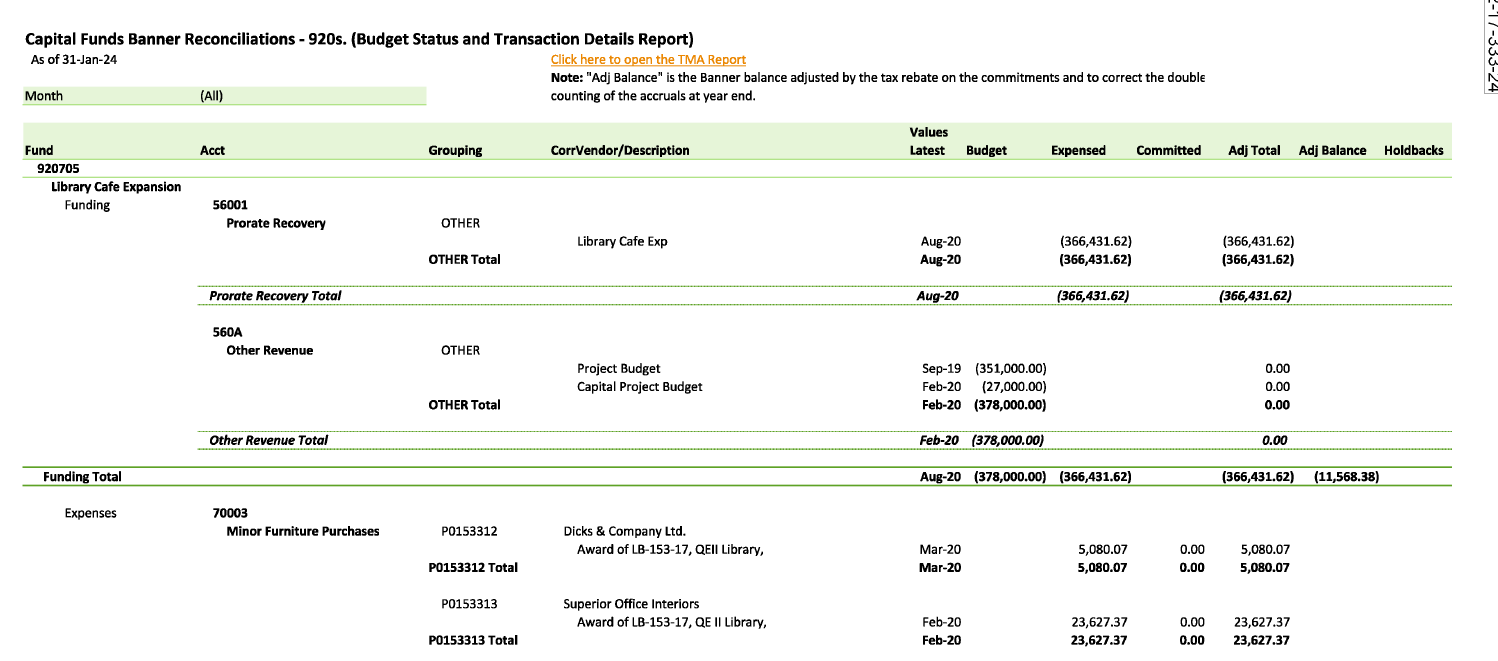
Task: Click the Holdbacks column header
Action: (x=1414, y=151)
